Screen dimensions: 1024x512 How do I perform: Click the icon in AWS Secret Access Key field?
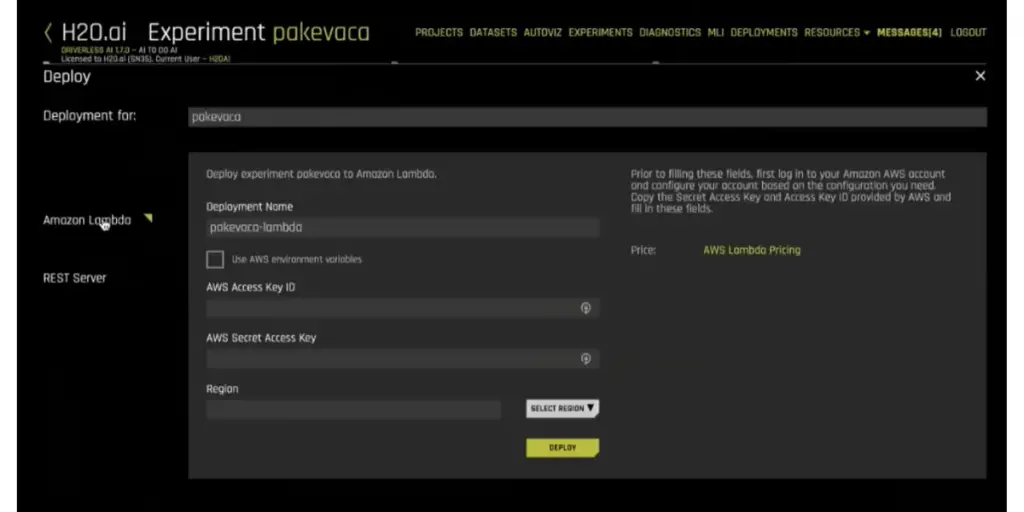pos(586,359)
